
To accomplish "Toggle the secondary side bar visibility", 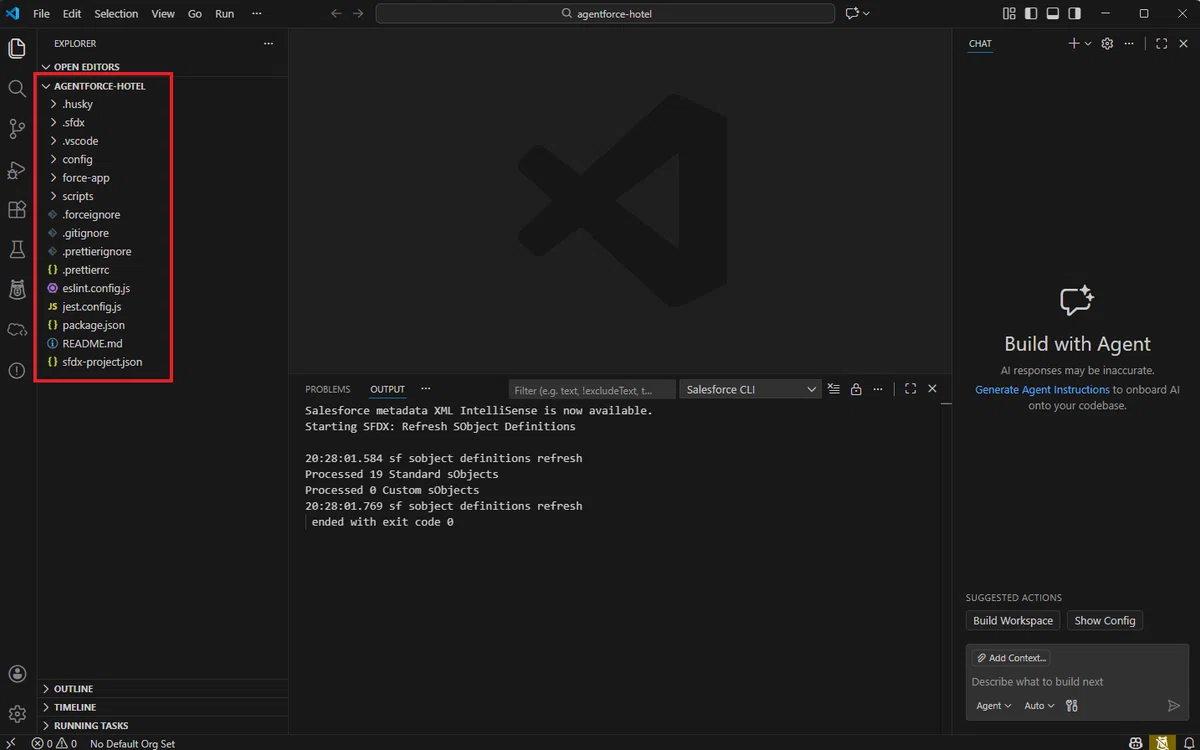I will [1074, 14].
